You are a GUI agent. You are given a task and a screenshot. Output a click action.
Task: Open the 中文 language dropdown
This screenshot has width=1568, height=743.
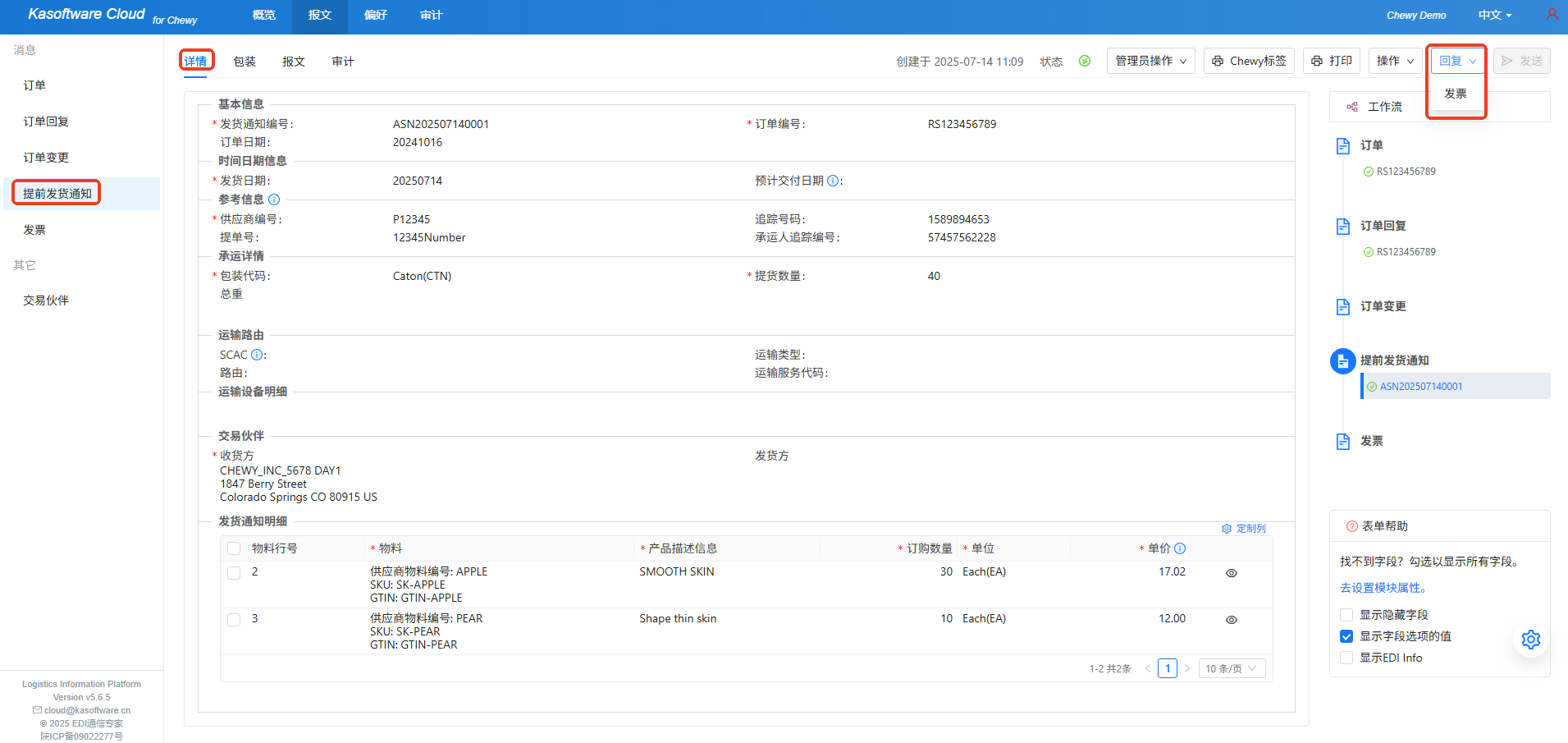(x=1495, y=15)
